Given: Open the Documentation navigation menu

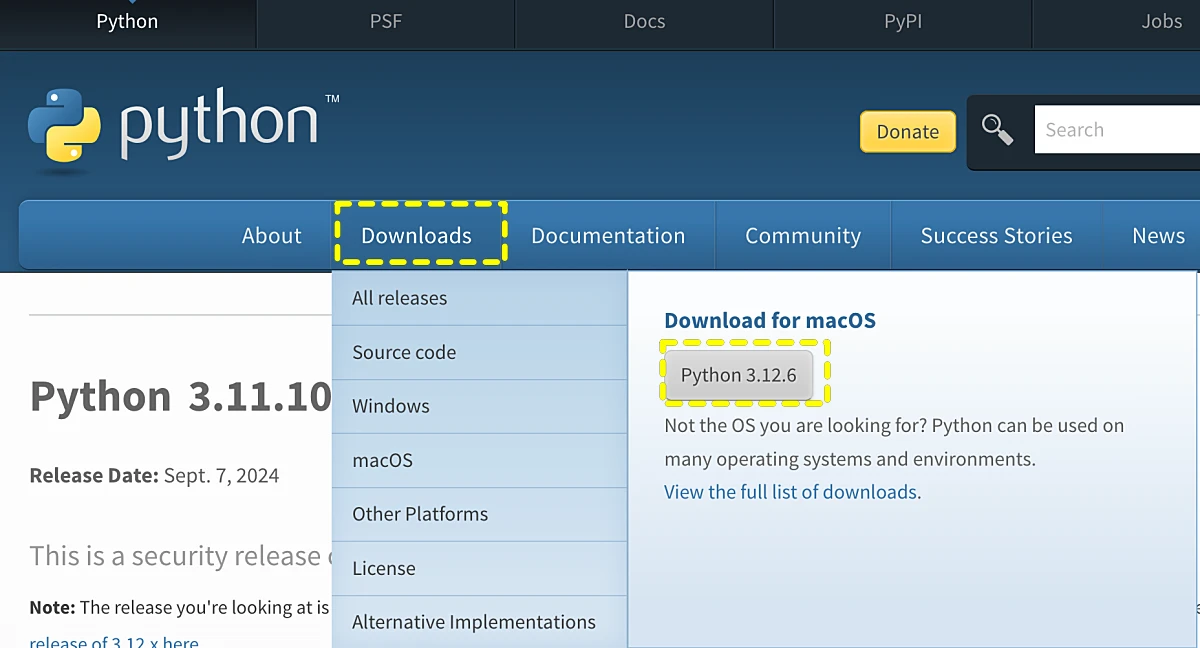Looking at the screenshot, I should pos(608,236).
